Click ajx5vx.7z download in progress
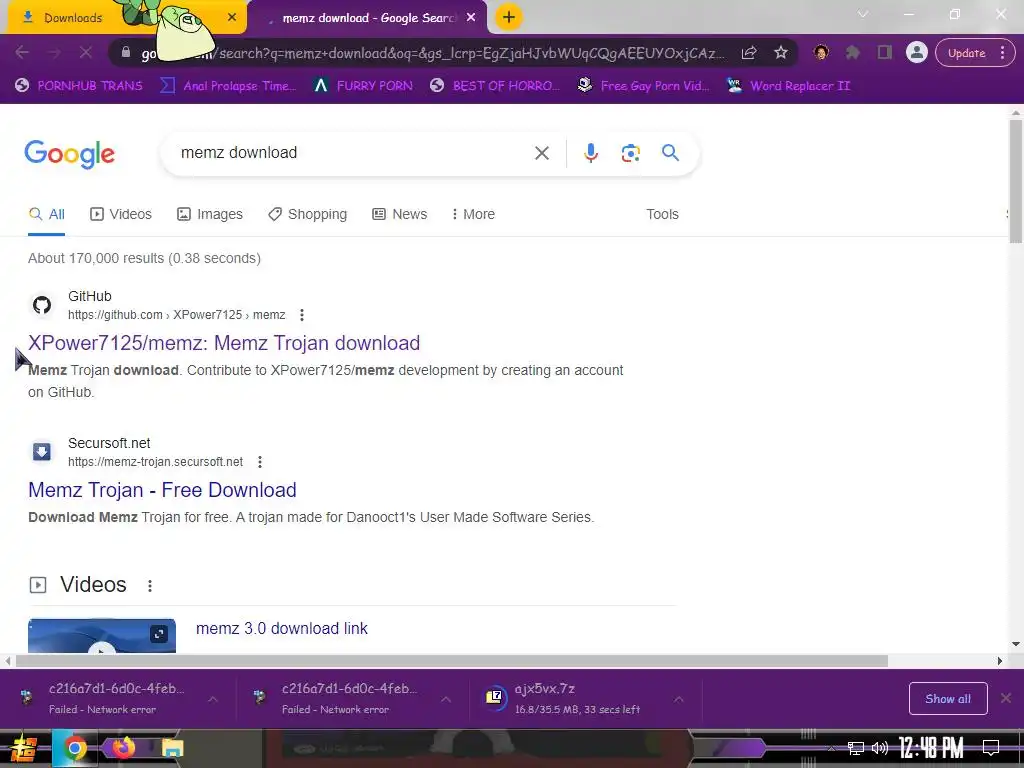The image size is (1024, 768). tap(575, 698)
